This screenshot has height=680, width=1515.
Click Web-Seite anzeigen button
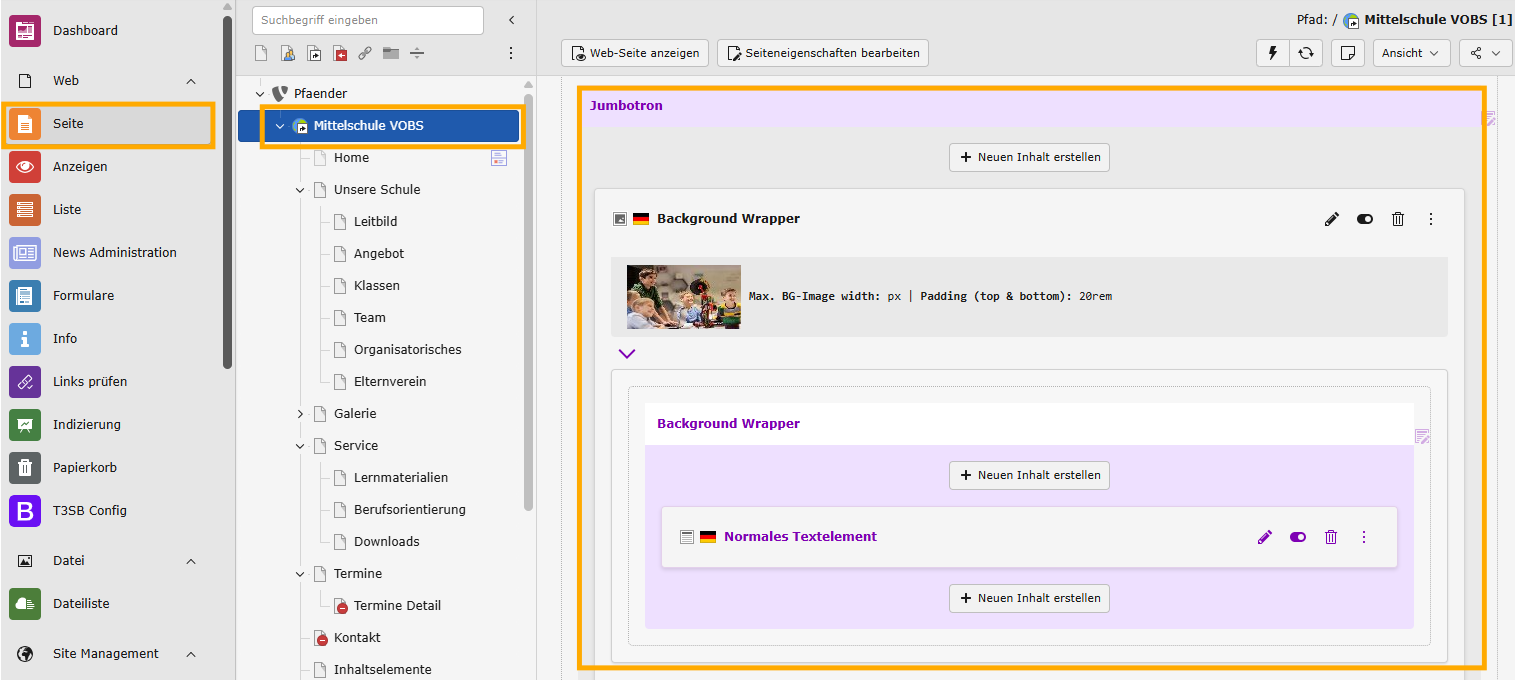point(635,53)
